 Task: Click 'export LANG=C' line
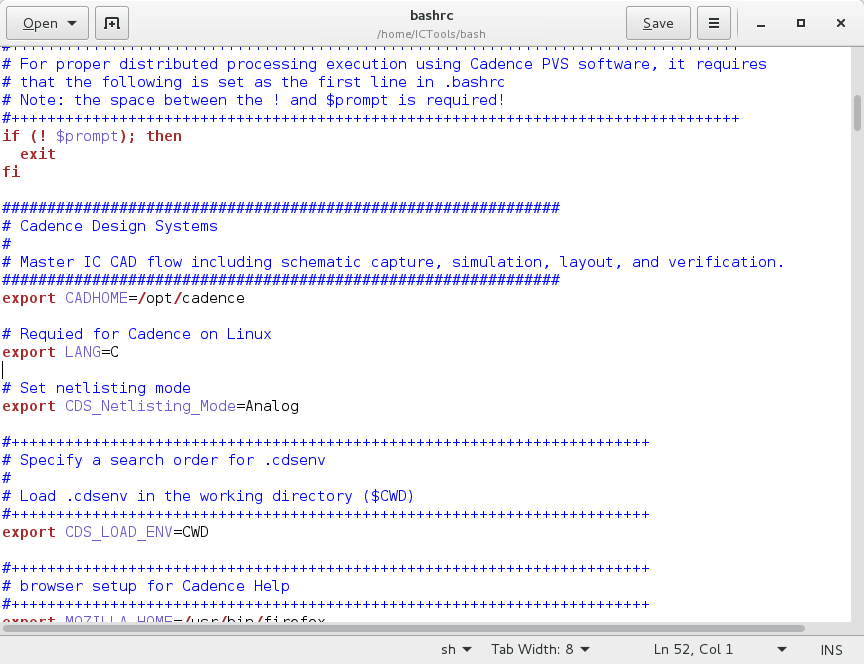tap(61, 352)
